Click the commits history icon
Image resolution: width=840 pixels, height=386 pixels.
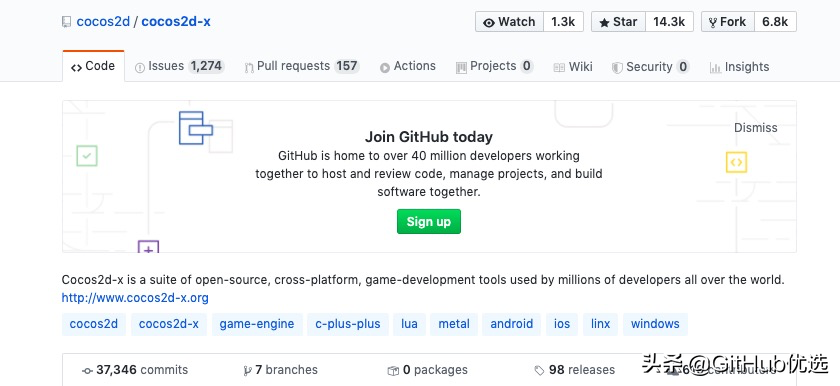[87, 371]
